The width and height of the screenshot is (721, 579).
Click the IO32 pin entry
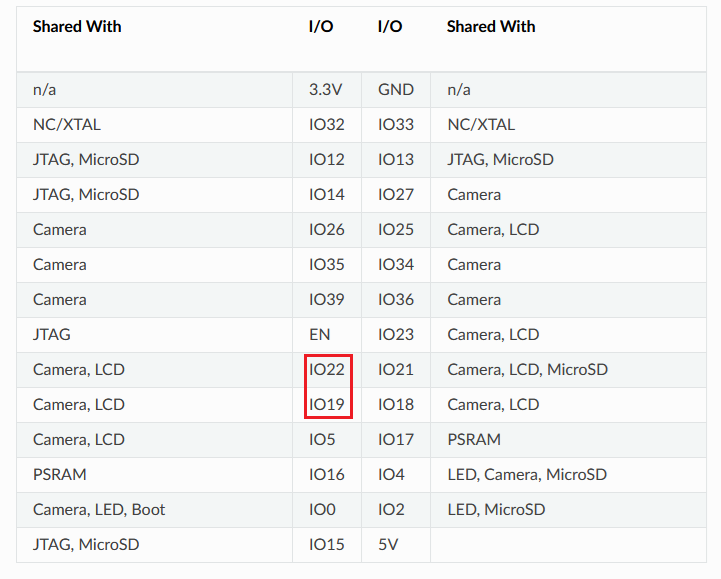(326, 125)
